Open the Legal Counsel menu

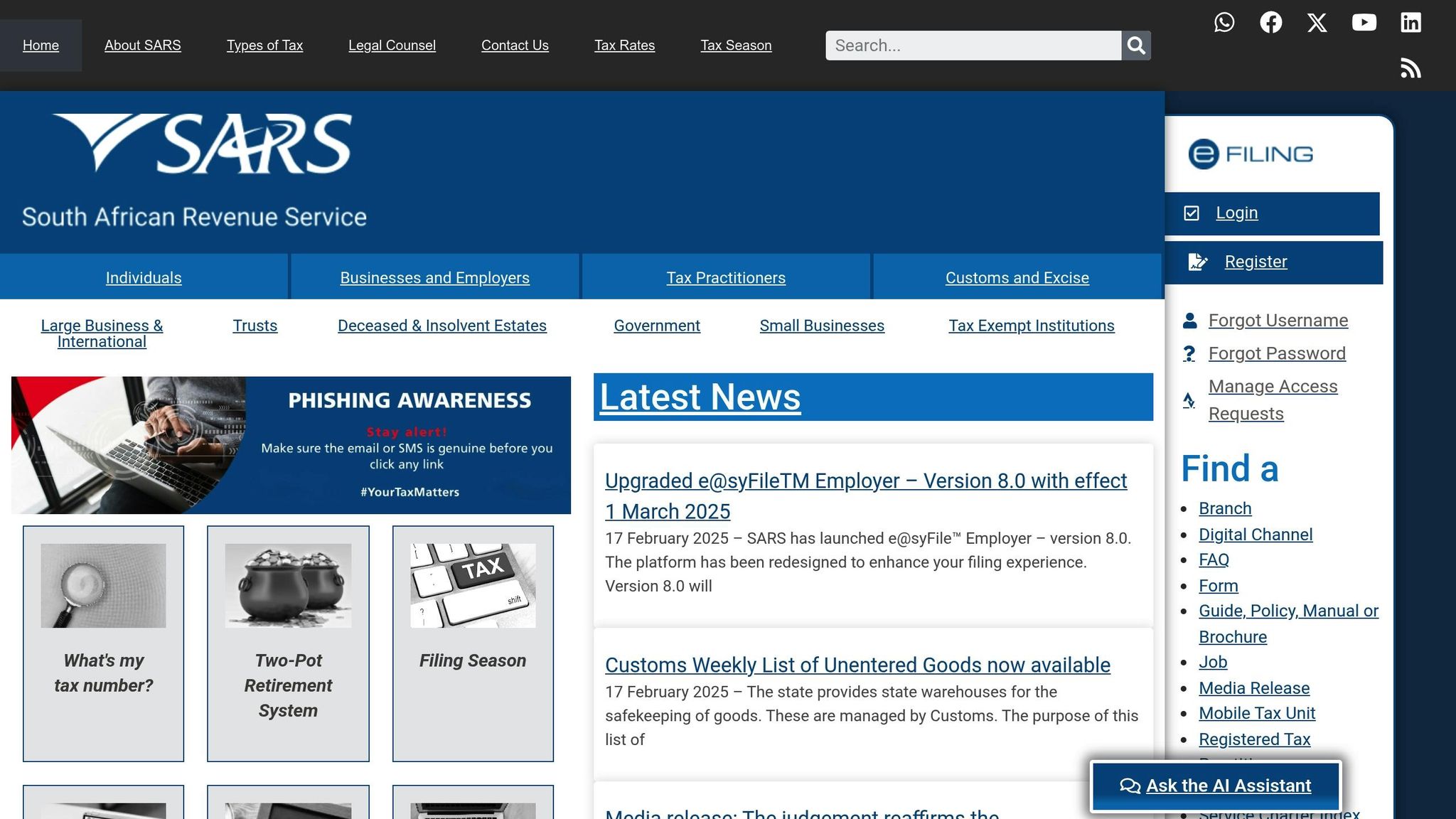[392, 45]
